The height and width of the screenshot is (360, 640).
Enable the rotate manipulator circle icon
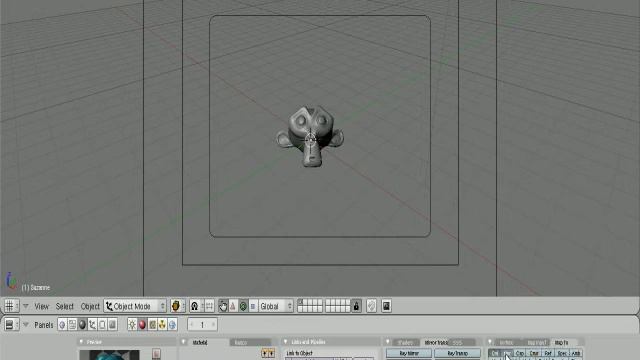[x=243, y=306]
